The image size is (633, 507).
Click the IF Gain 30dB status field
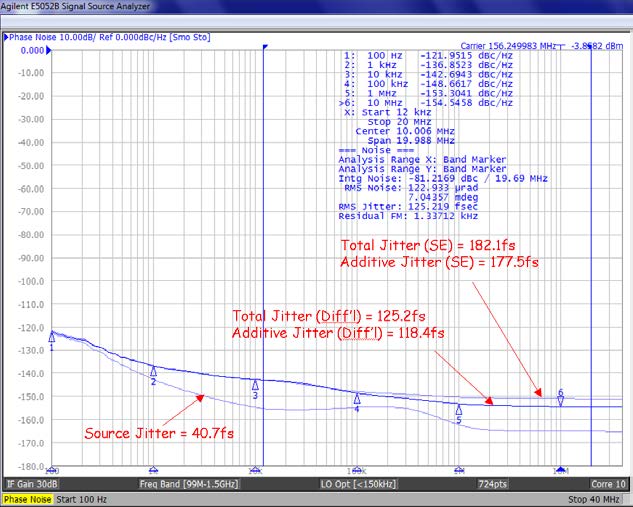coord(31,484)
